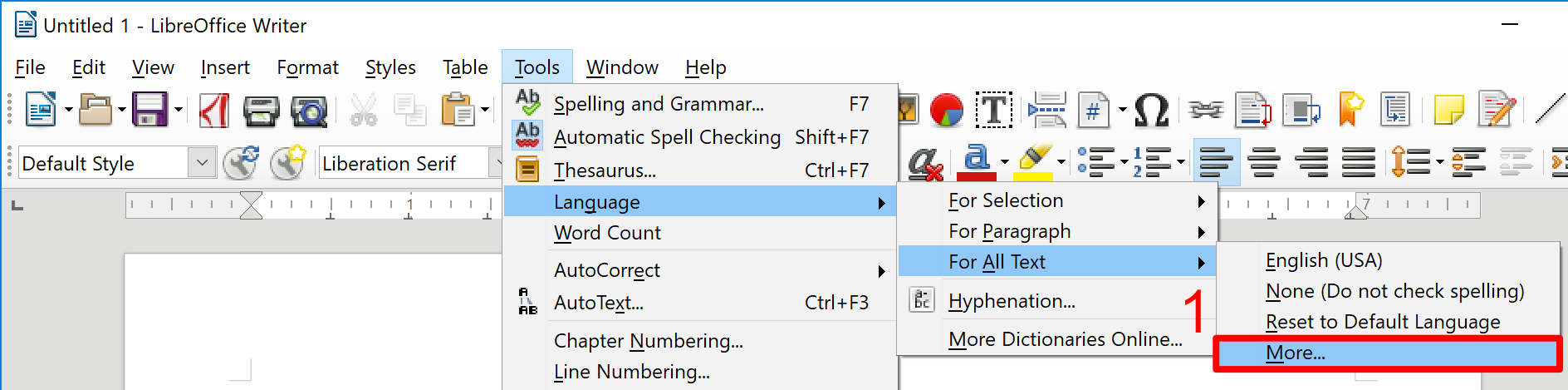Toggle Align Left button
The width and height of the screenshot is (1568, 390).
coord(1217,162)
